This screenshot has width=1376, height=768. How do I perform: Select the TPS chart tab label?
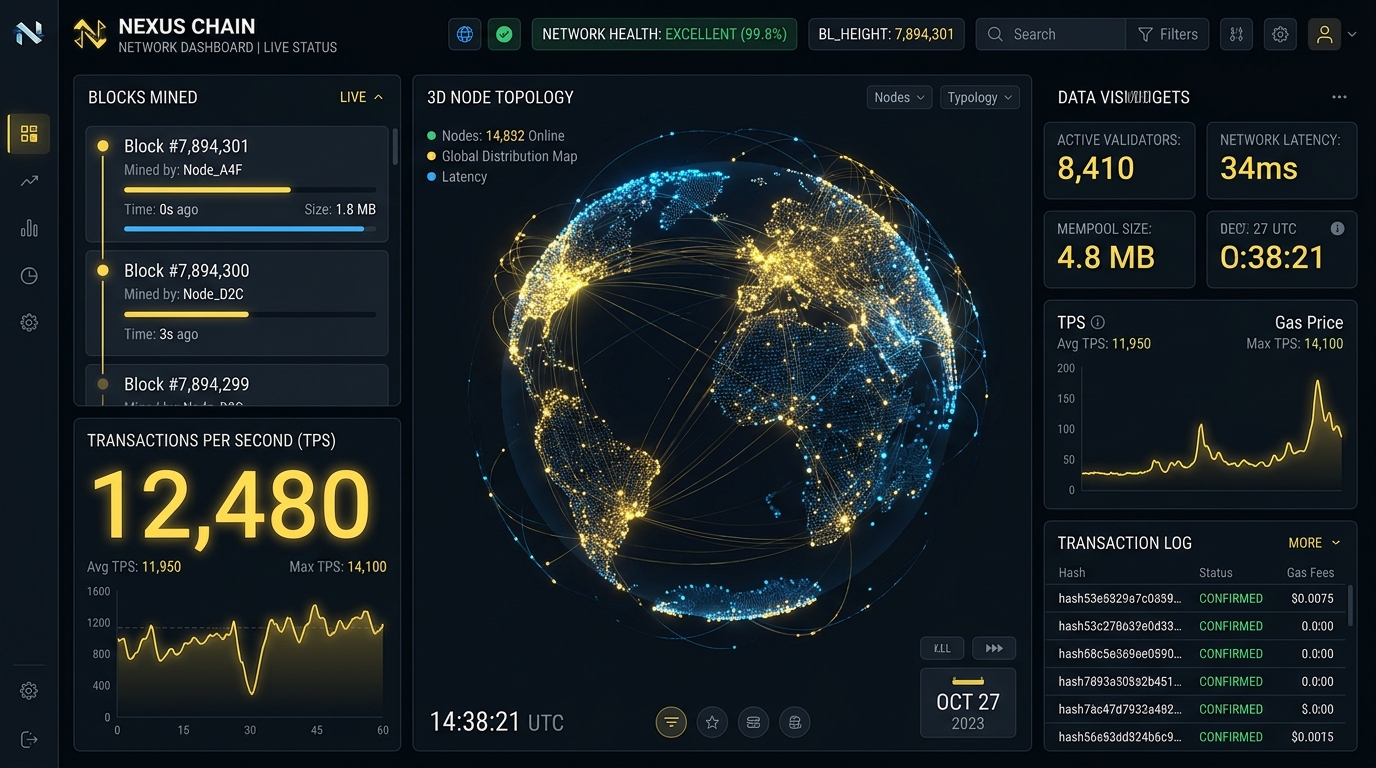(1071, 322)
